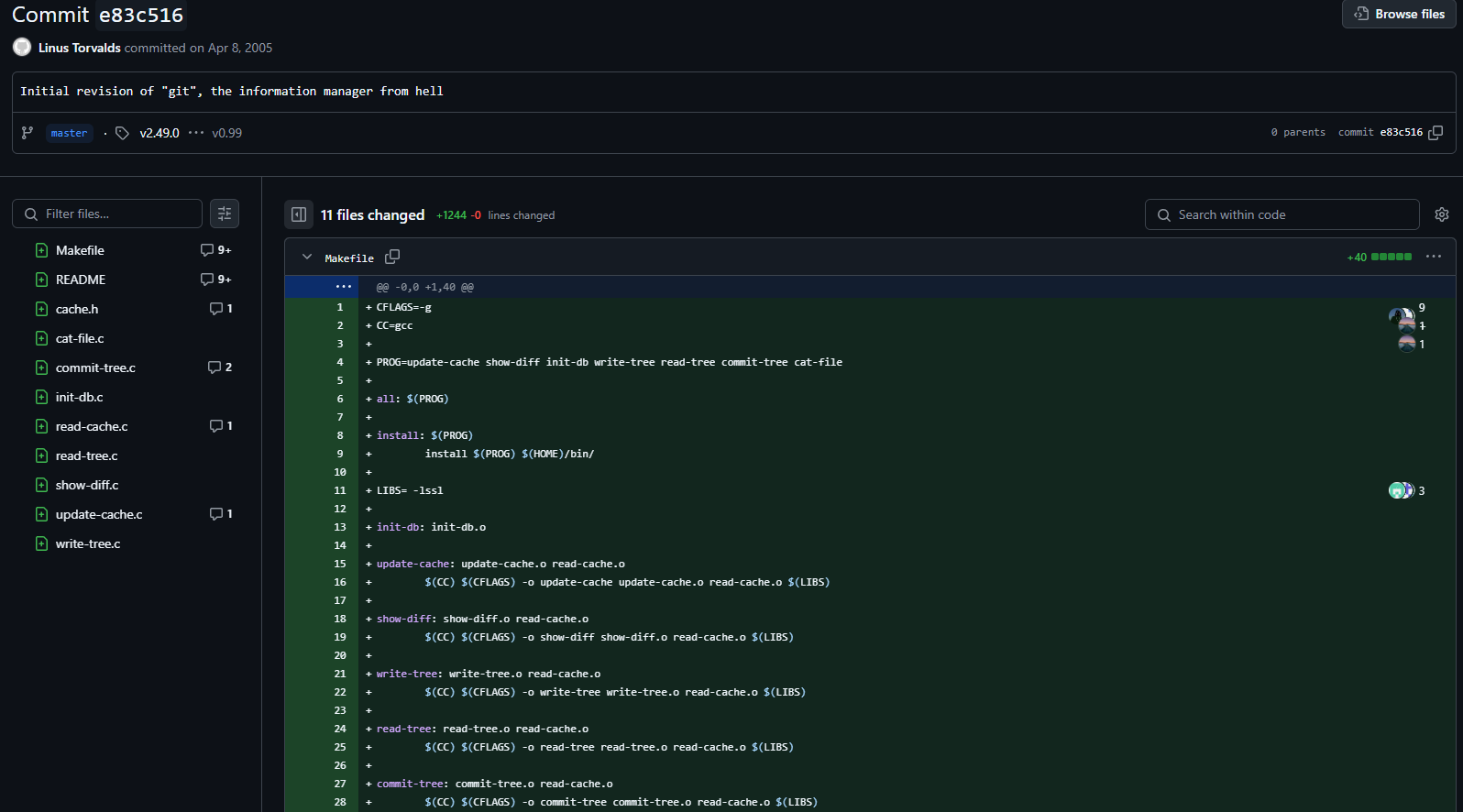Open the v0.99 tag link
The height and width of the screenshot is (812, 1463).
[227, 133]
